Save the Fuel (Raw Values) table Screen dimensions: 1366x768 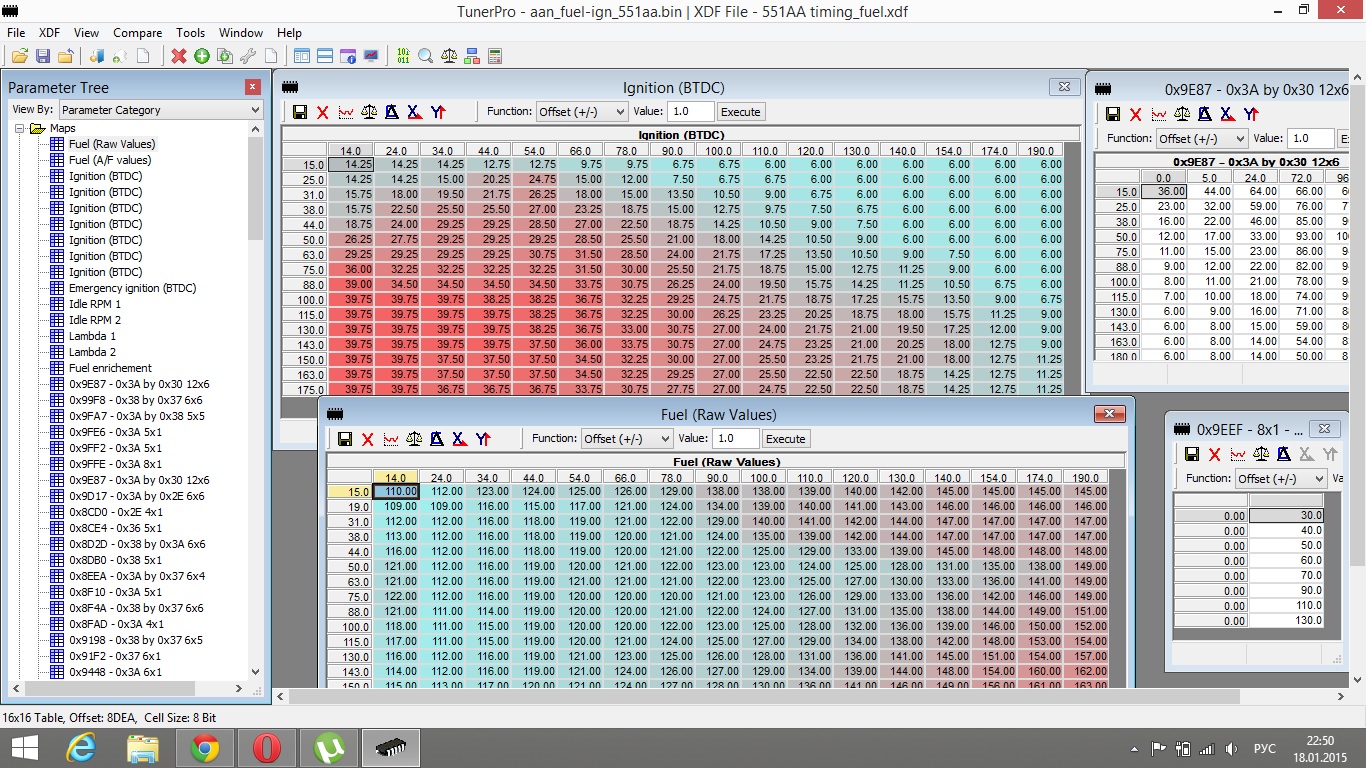click(x=344, y=439)
